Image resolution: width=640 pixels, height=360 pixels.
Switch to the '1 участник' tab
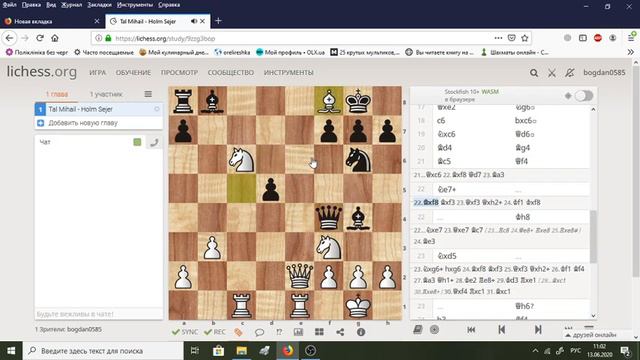pyautogui.click(x=106, y=94)
